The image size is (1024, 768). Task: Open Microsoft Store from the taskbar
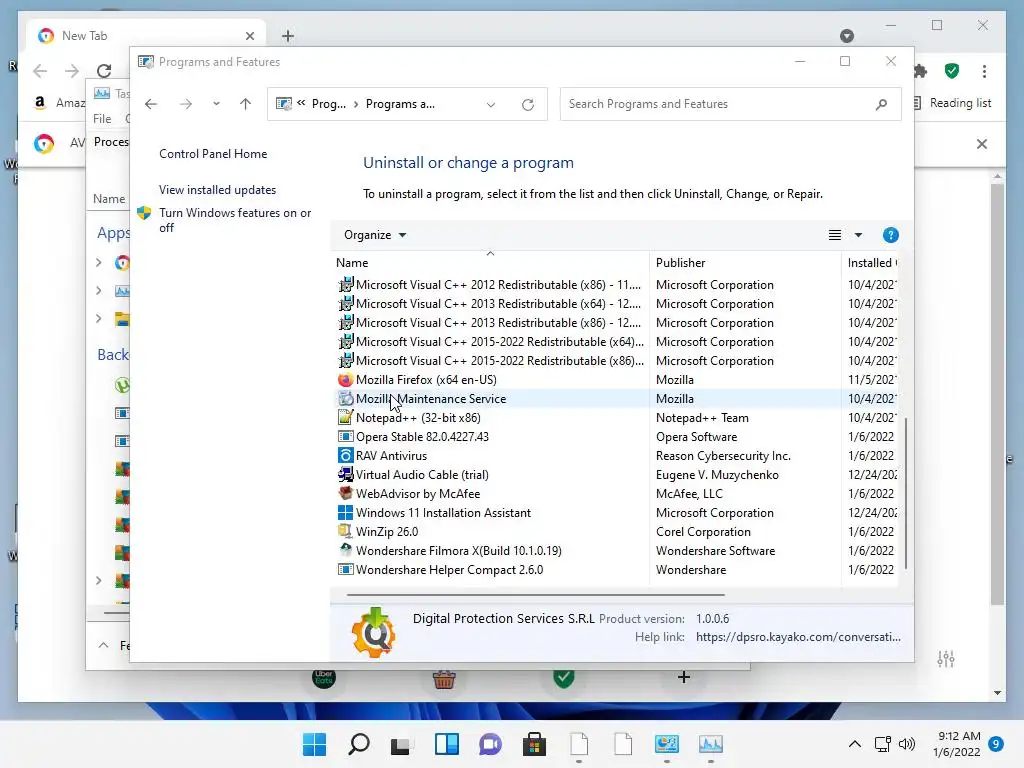pos(534,744)
